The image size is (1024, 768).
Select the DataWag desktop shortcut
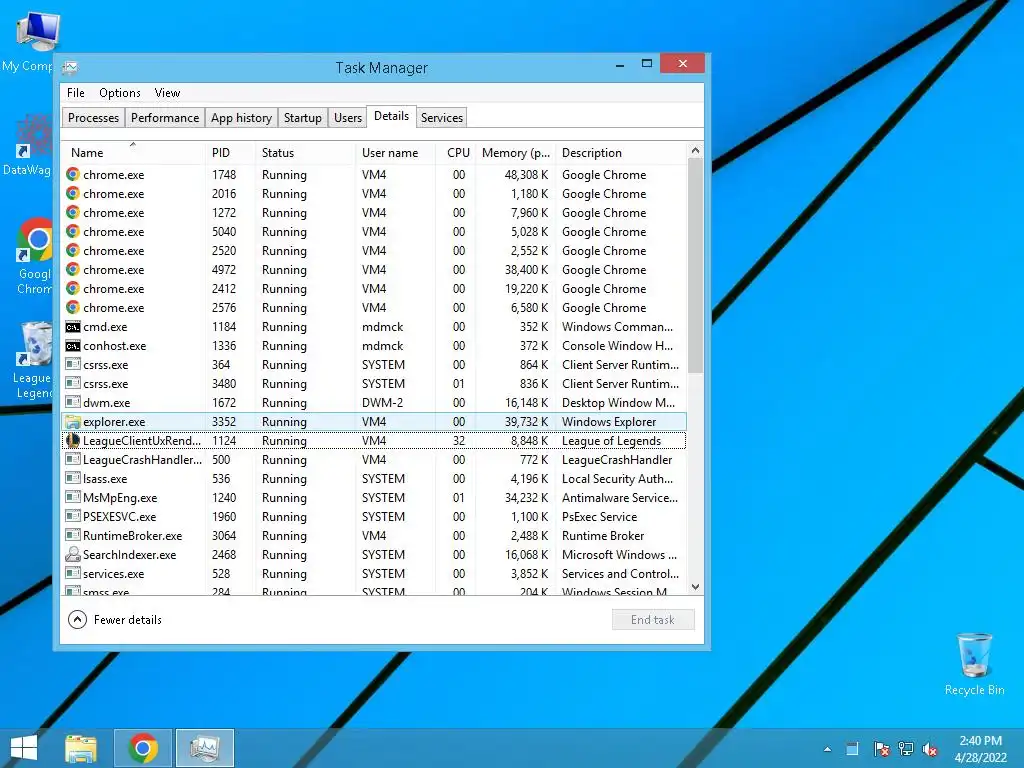click(27, 145)
